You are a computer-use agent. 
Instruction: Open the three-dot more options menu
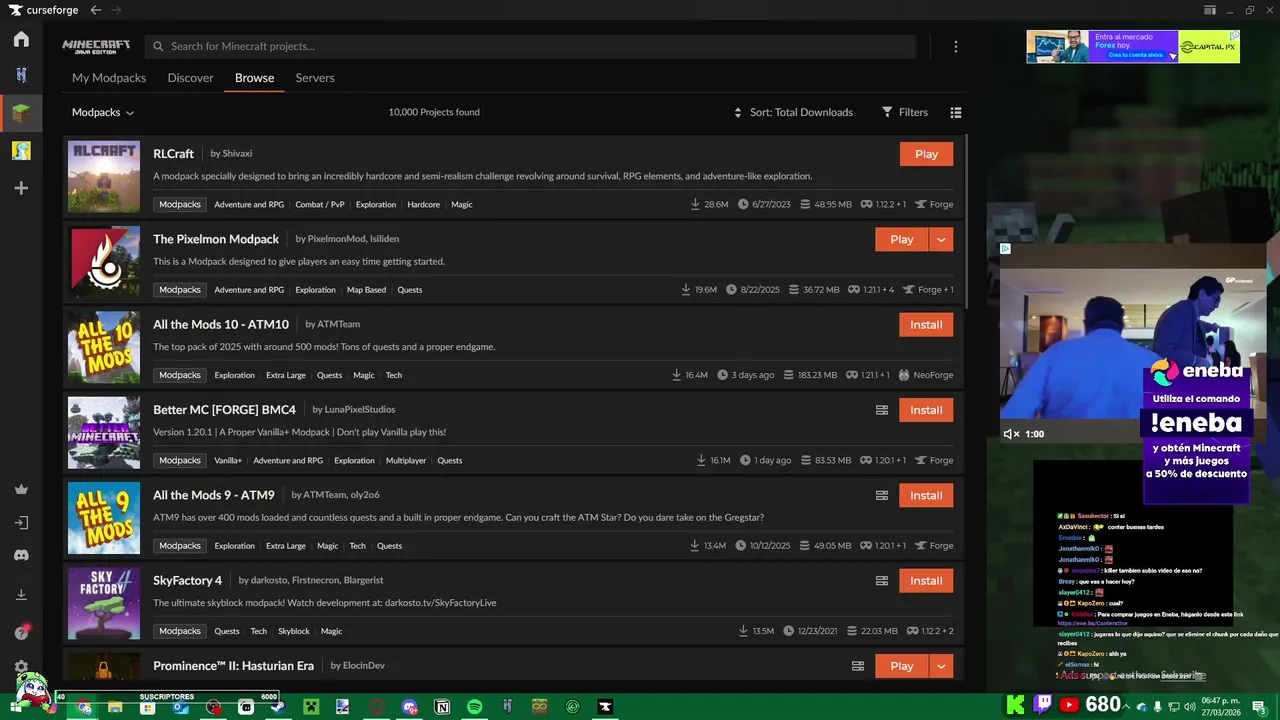point(955,46)
